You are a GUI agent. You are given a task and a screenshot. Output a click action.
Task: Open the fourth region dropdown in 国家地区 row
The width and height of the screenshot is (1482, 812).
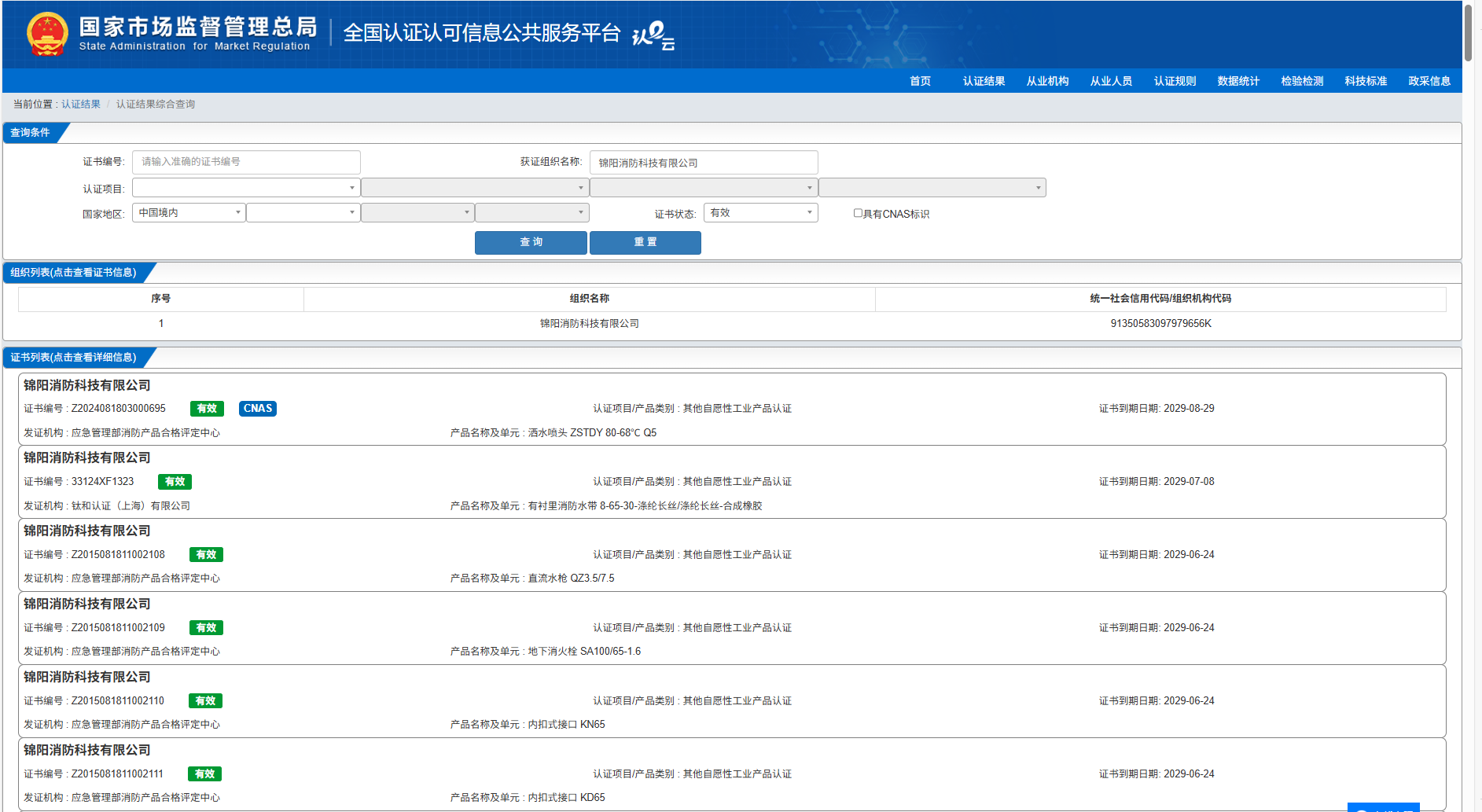tap(532, 213)
